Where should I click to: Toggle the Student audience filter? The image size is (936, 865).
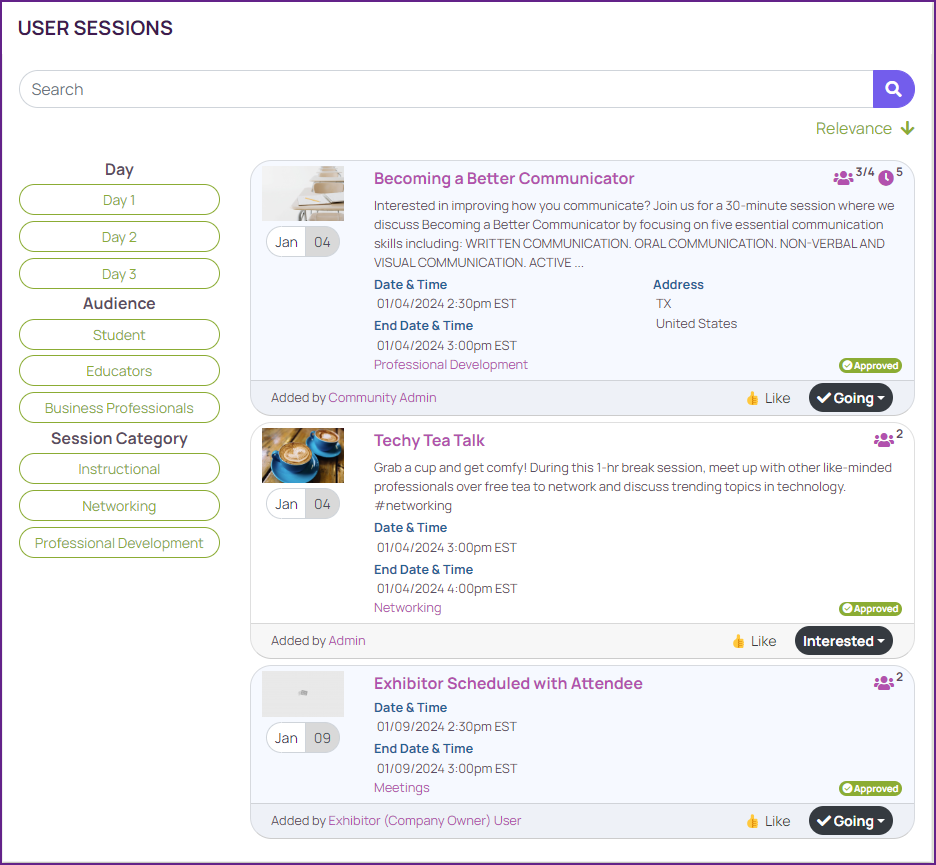pos(119,335)
